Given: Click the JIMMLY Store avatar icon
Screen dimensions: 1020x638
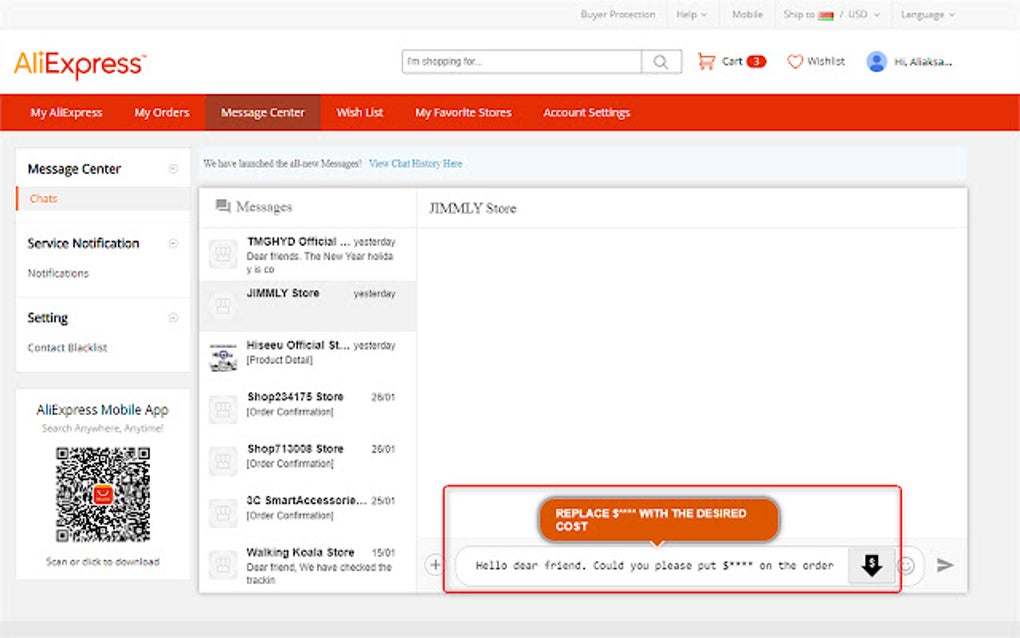Looking at the screenshot, I should [x=223, y=306].
